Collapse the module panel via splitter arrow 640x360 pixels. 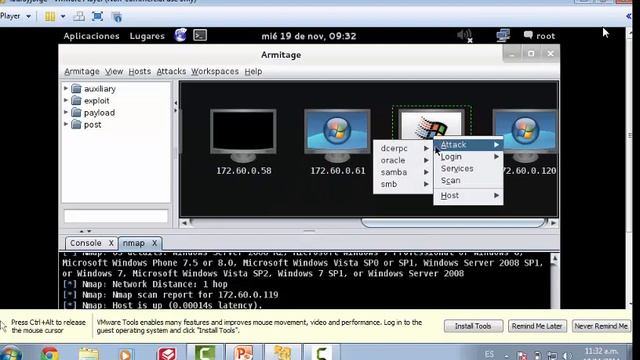176,103
